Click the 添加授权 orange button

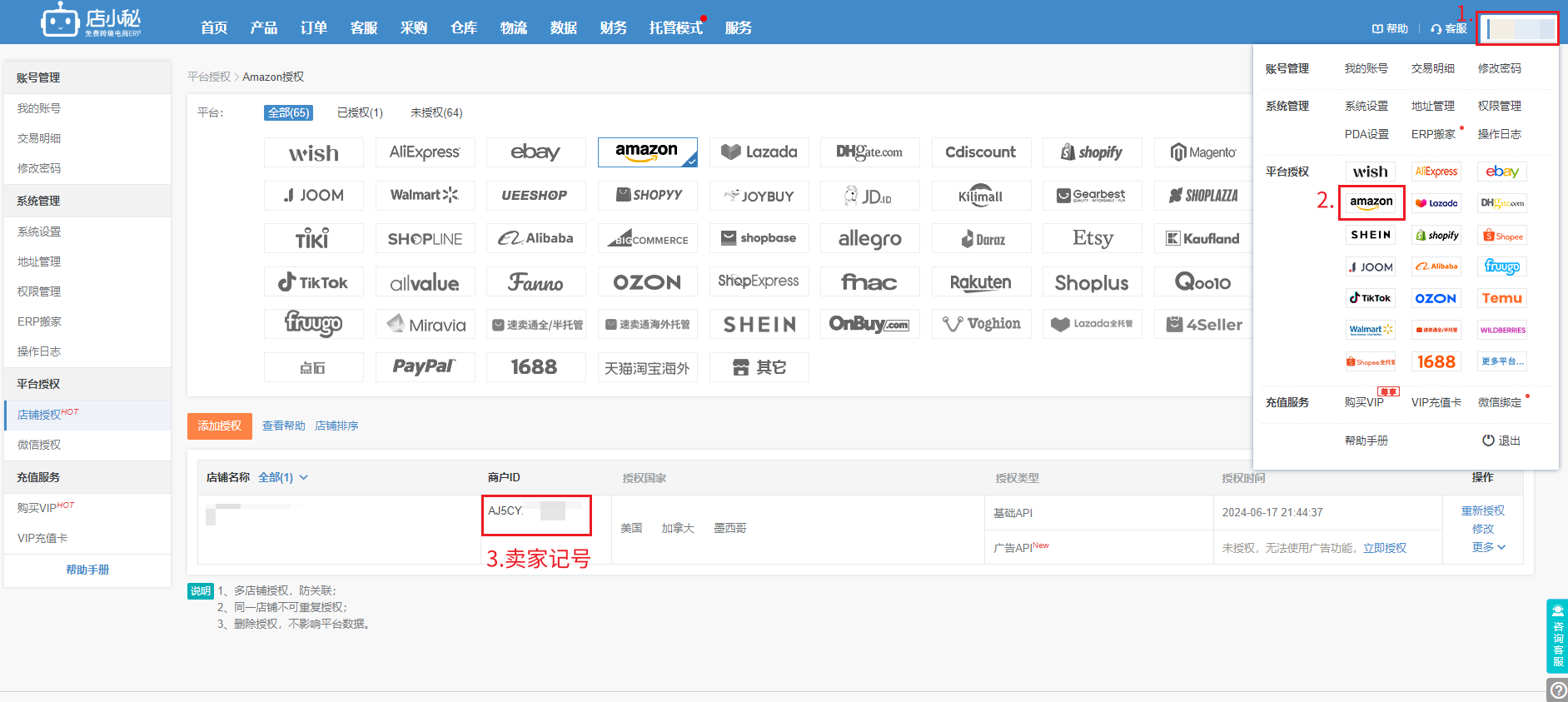tap(220, 426)
